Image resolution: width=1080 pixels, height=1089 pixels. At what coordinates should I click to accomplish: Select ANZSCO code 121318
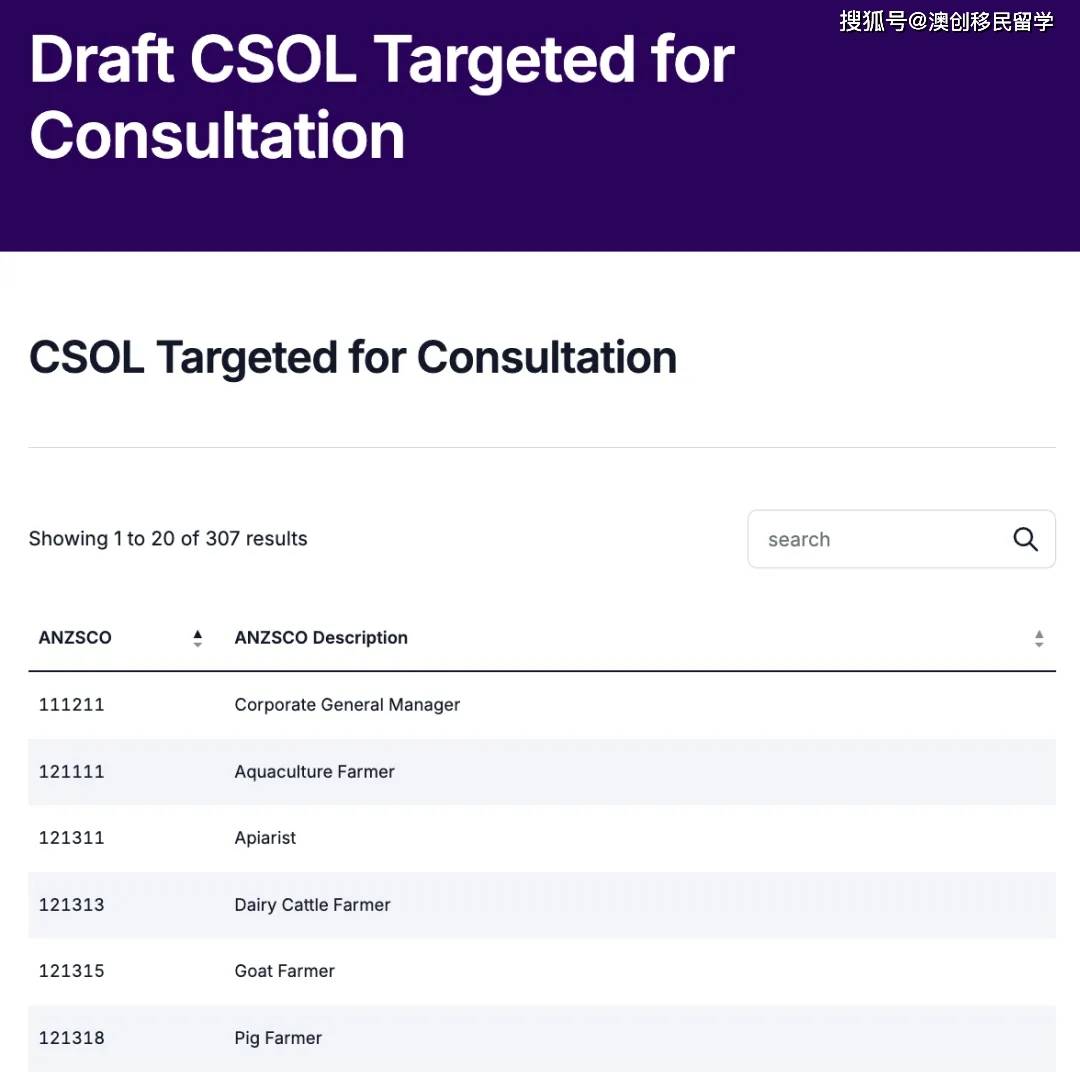coord(71,1038)
